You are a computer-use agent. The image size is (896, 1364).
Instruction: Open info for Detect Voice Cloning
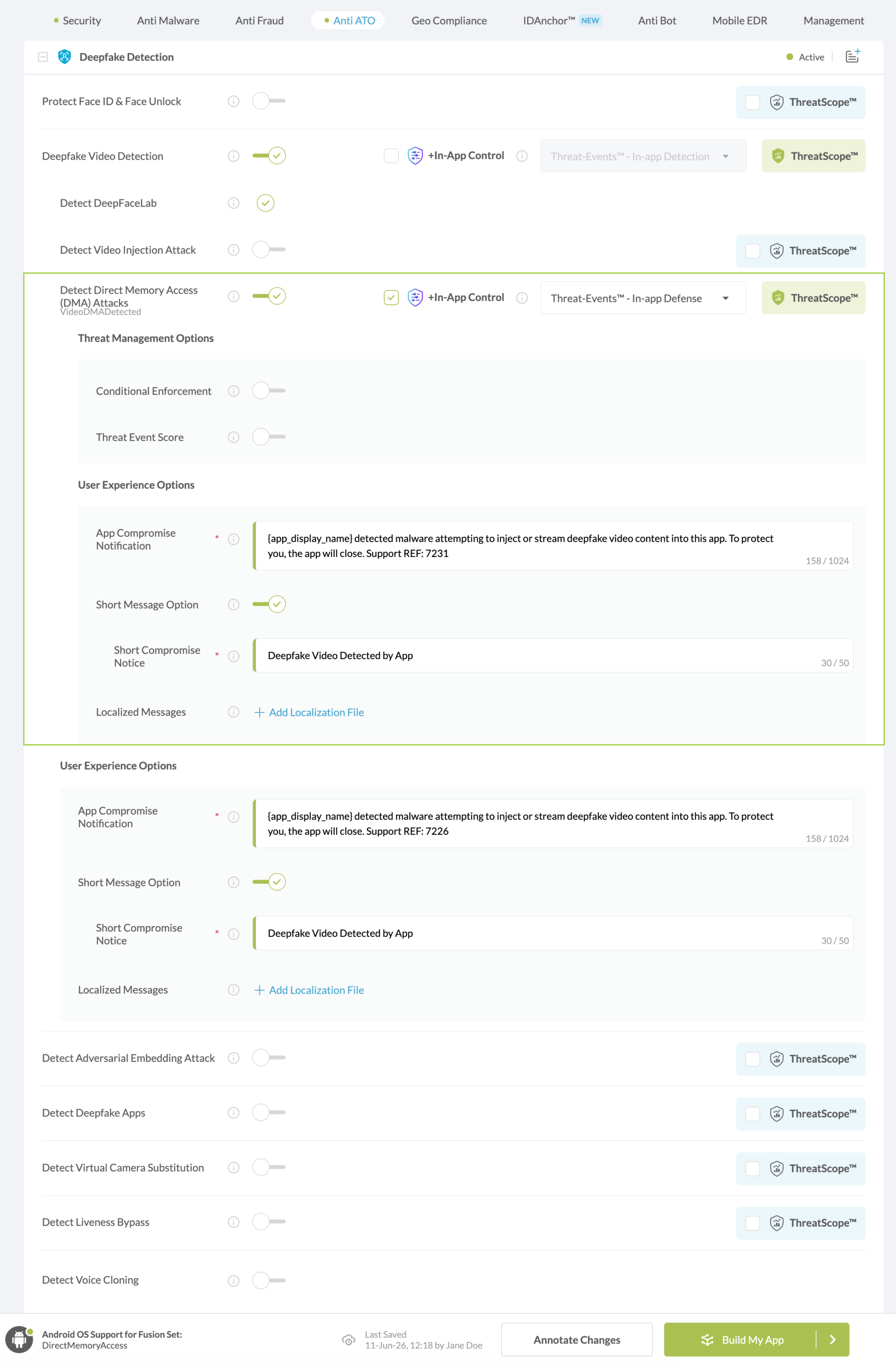click(x=234, y=1280)
